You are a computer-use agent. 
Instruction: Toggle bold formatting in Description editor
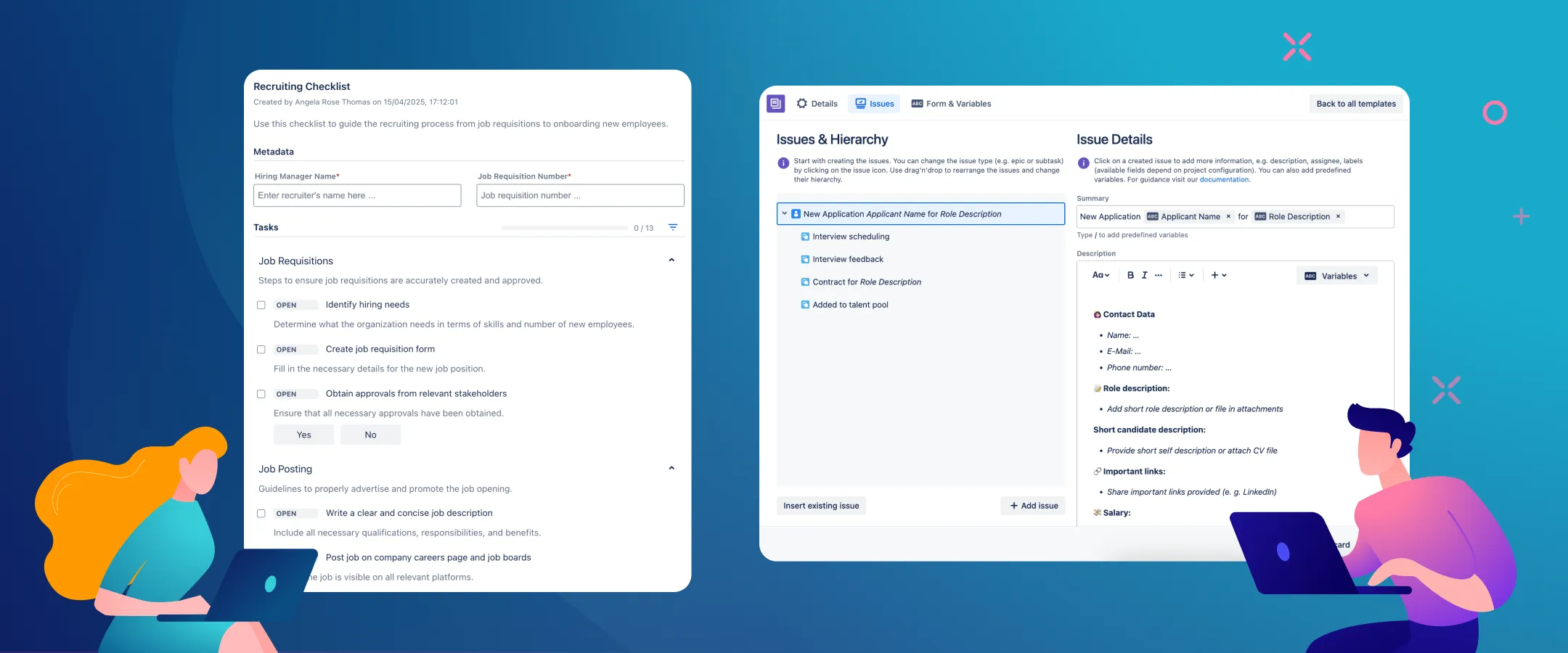pyautogui.click(x=1130, y=275)
